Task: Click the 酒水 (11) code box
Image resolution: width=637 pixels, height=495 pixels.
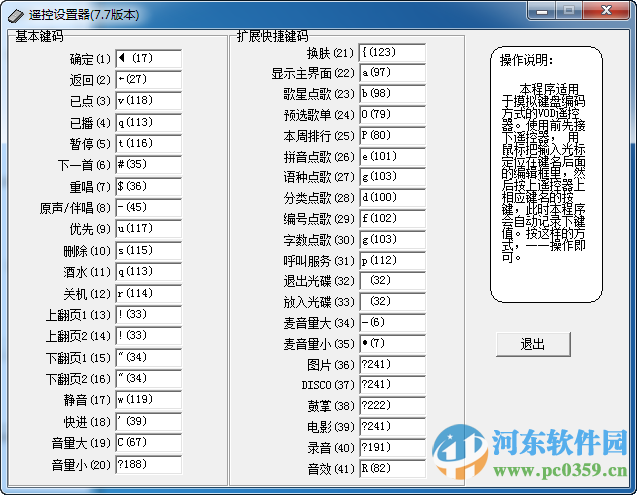Action: (x=149, y=272)
